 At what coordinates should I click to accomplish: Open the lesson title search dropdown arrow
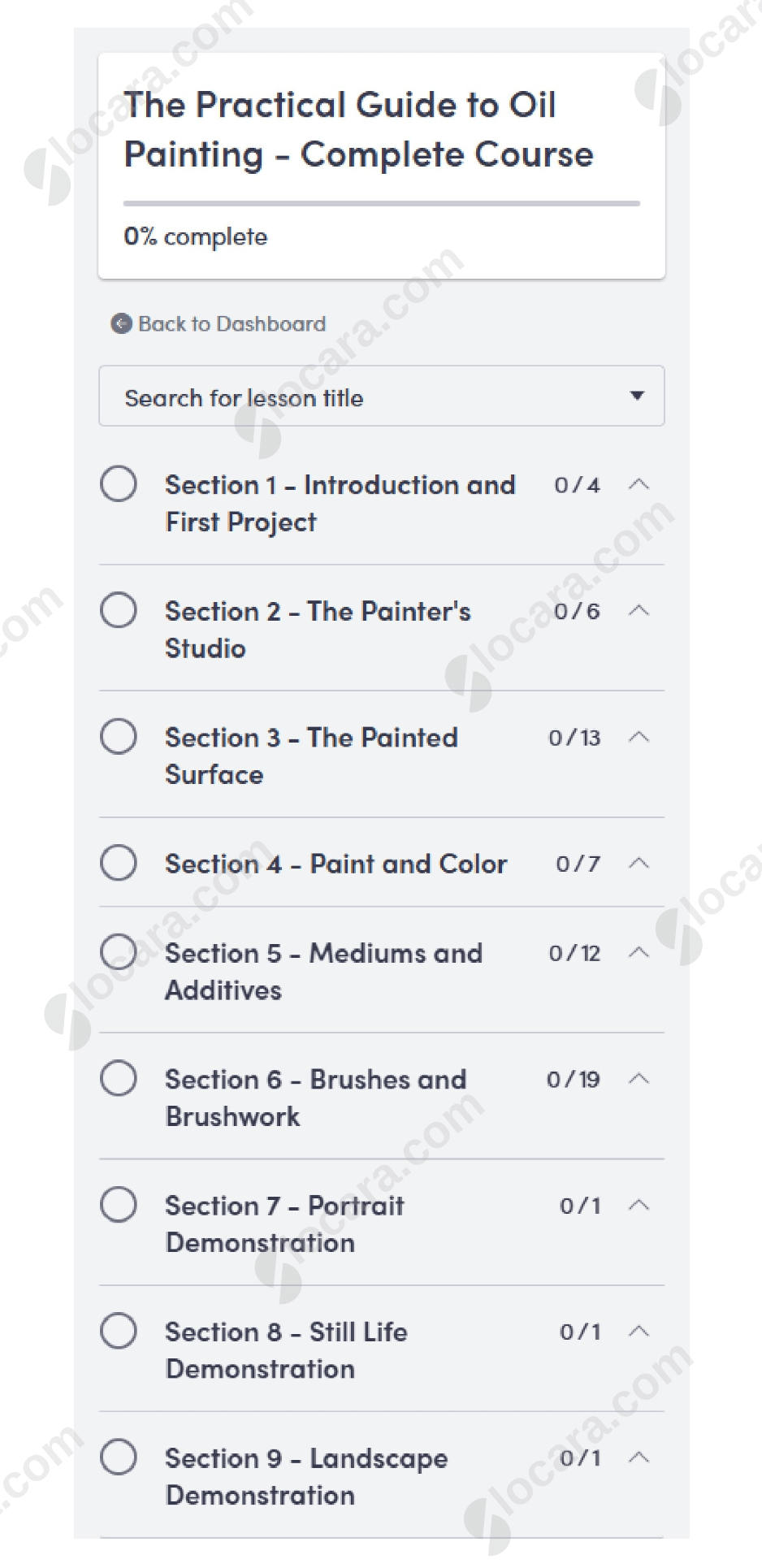pyautogui.click(x=638, y=396)
